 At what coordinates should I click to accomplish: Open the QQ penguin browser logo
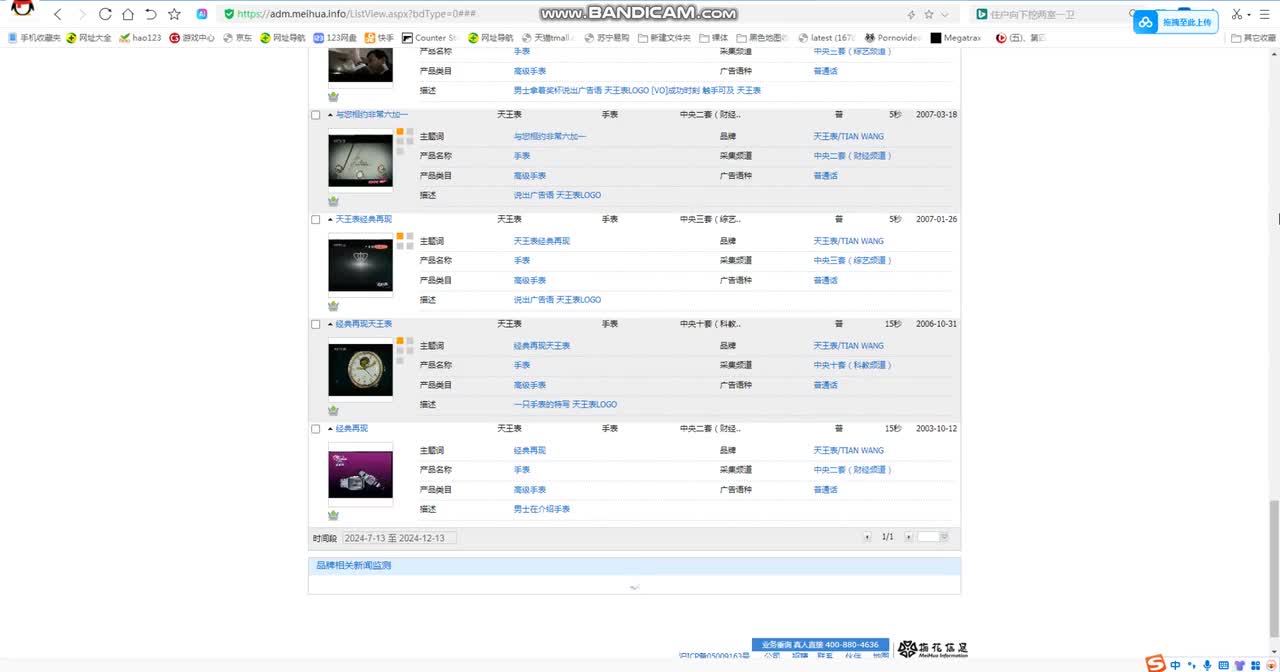point(22,8)
